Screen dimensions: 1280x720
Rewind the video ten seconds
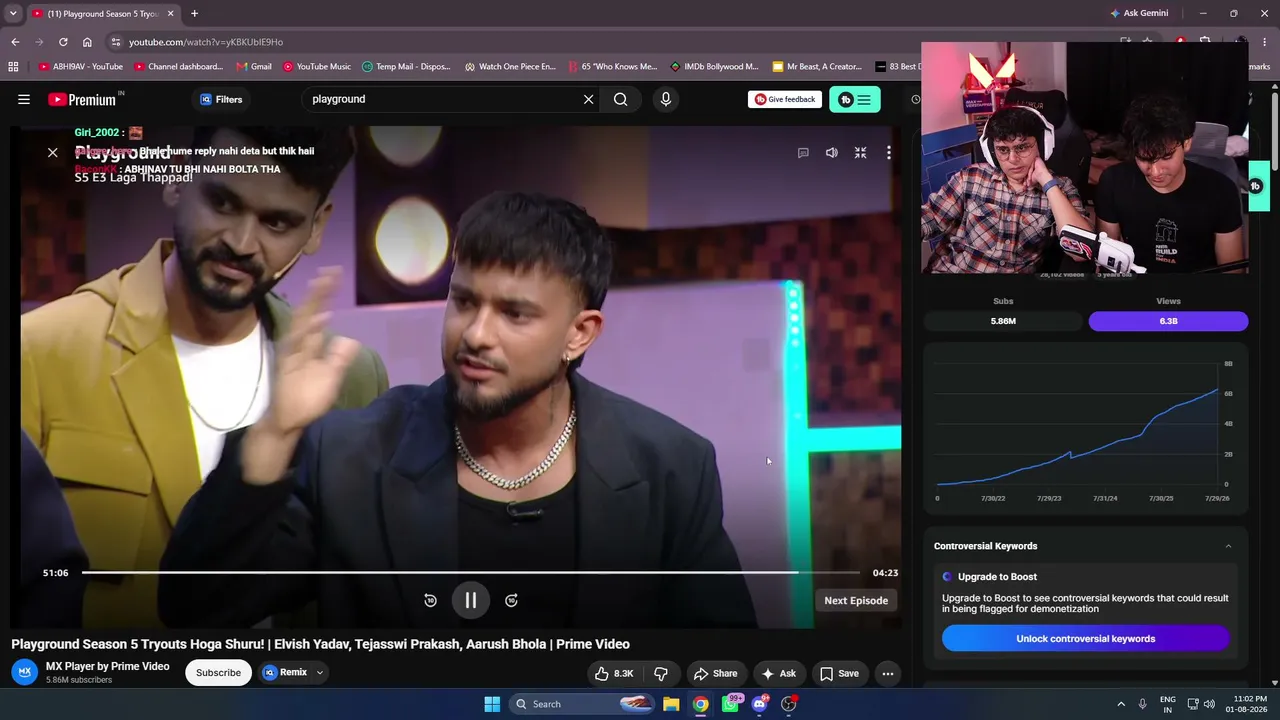coord(430,600)
